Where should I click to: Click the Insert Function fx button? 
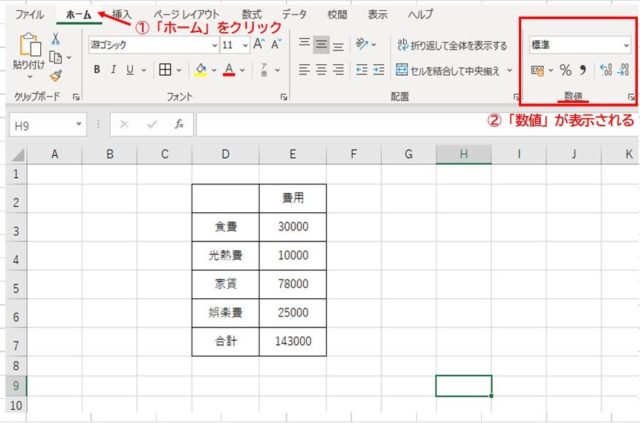(179, 124)
